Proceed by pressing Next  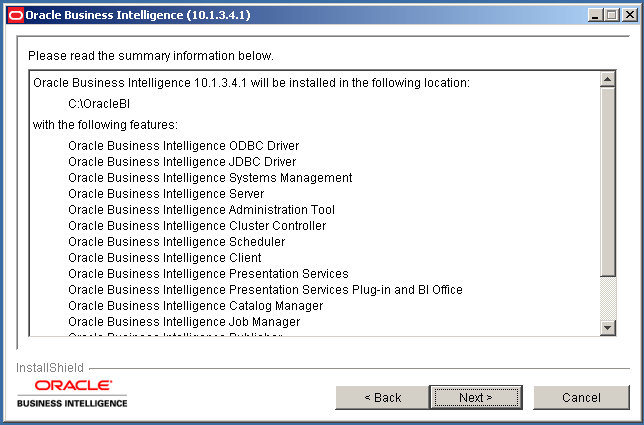476,397
